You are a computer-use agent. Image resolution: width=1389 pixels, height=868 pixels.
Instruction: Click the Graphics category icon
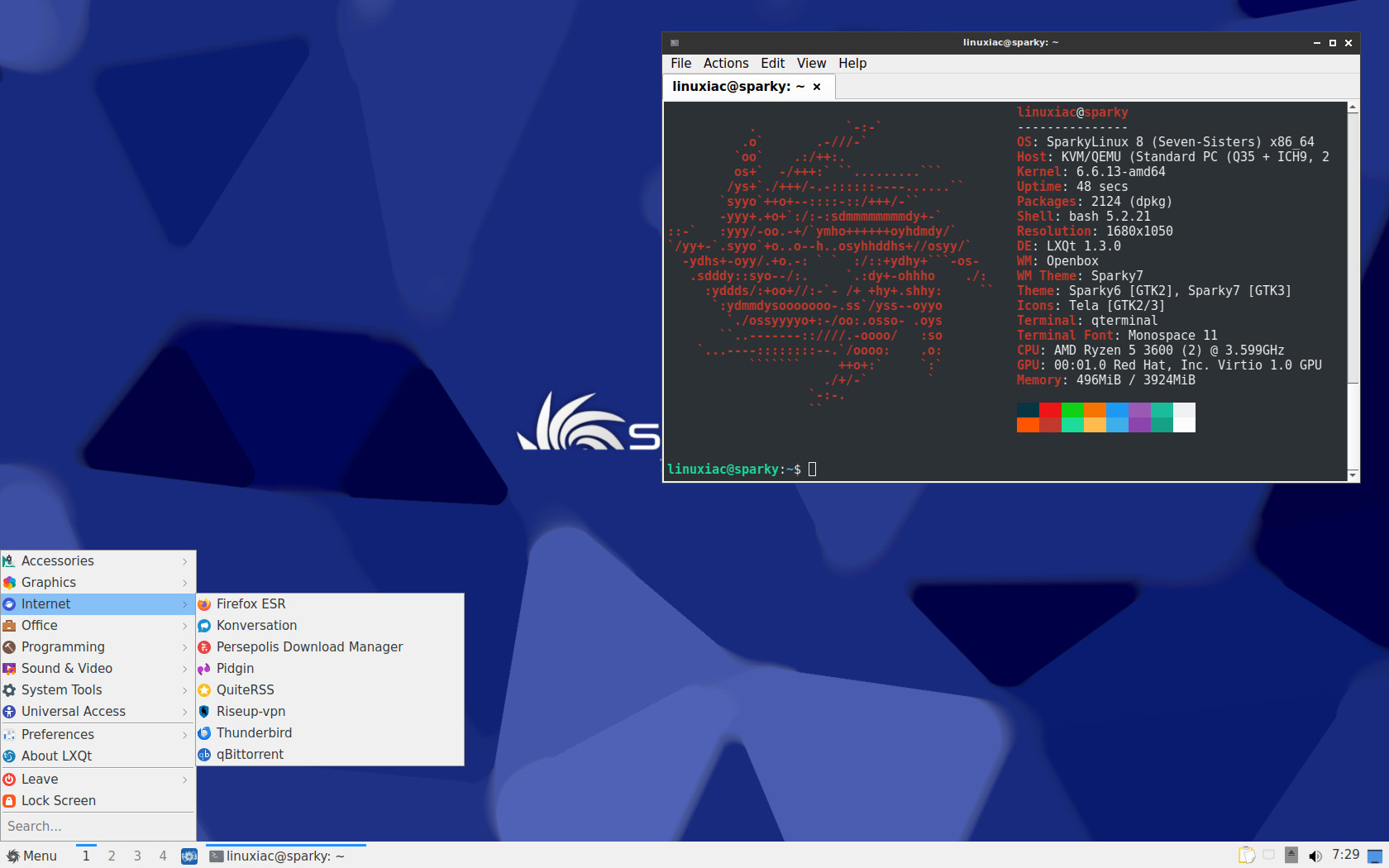[9, 583]
